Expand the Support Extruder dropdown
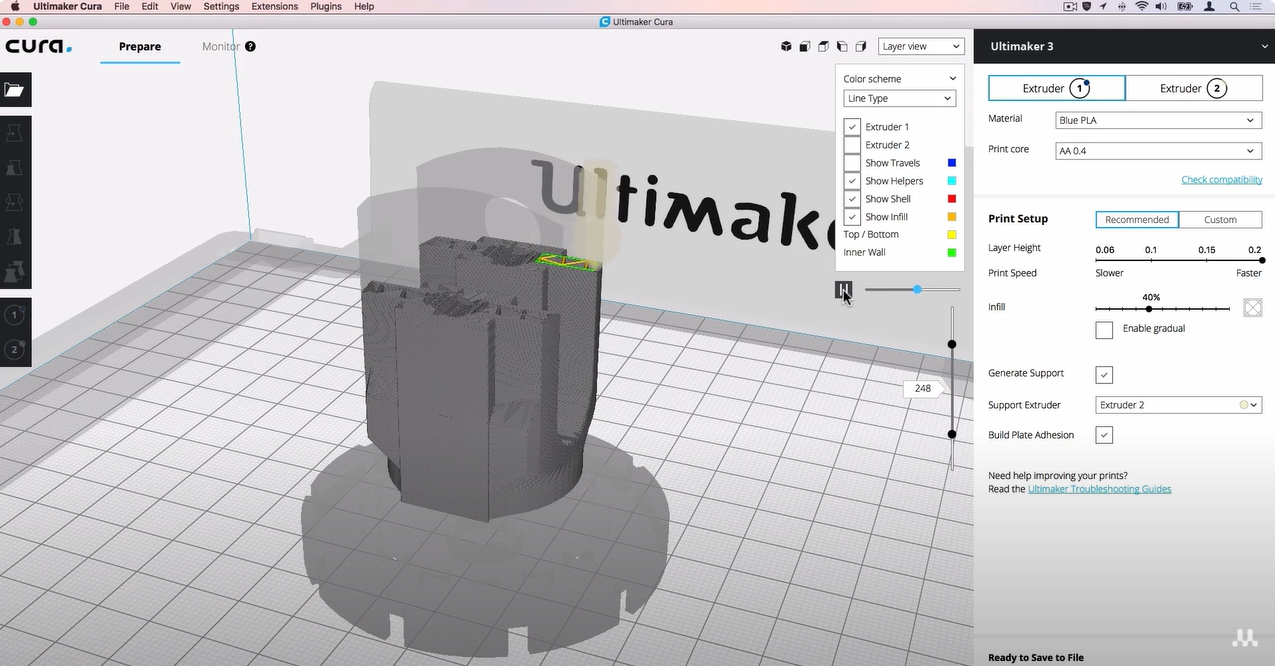This screenshot has height=666, width=1275. [1178, 405]
